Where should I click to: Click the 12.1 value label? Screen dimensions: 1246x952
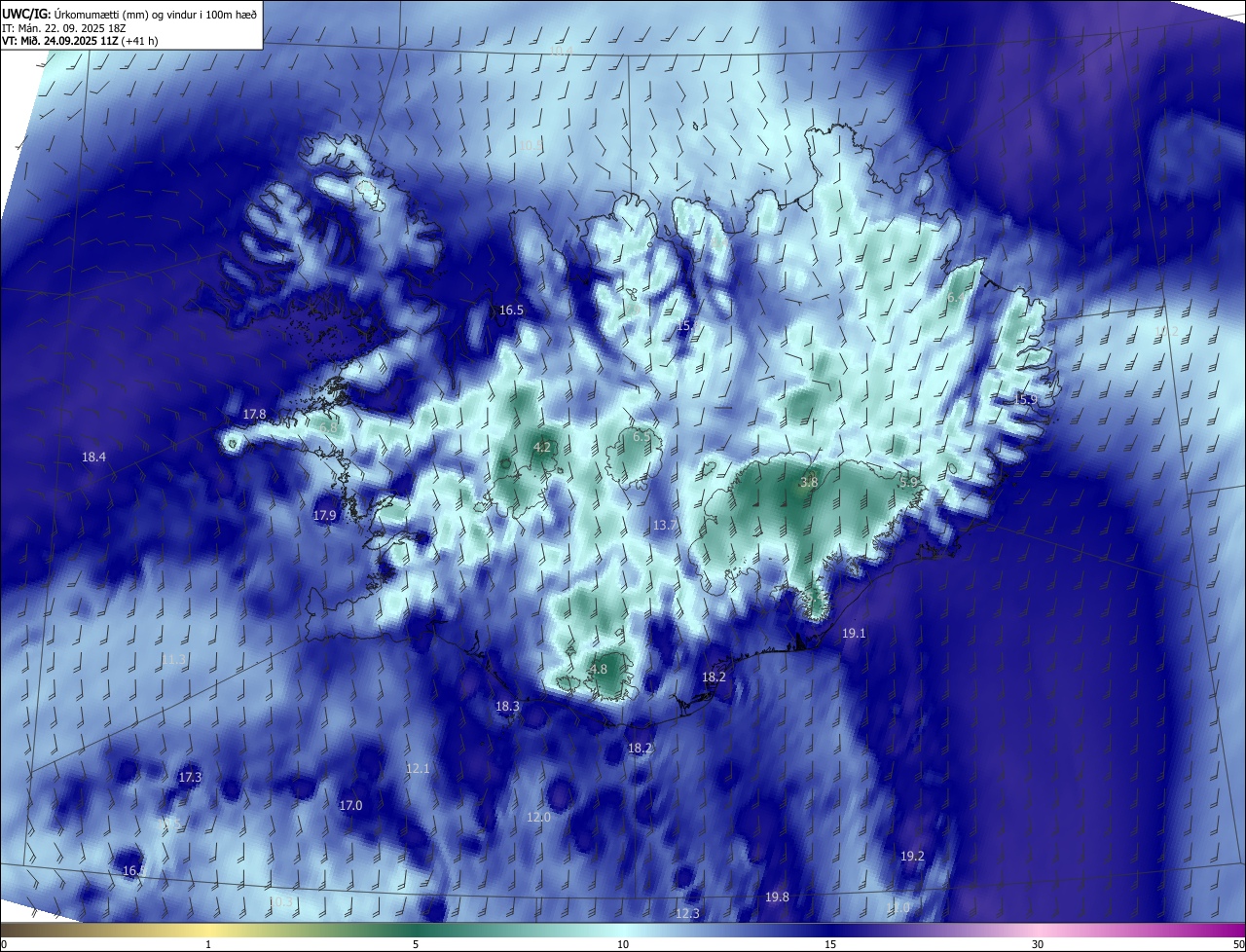(x=418, y=768)
